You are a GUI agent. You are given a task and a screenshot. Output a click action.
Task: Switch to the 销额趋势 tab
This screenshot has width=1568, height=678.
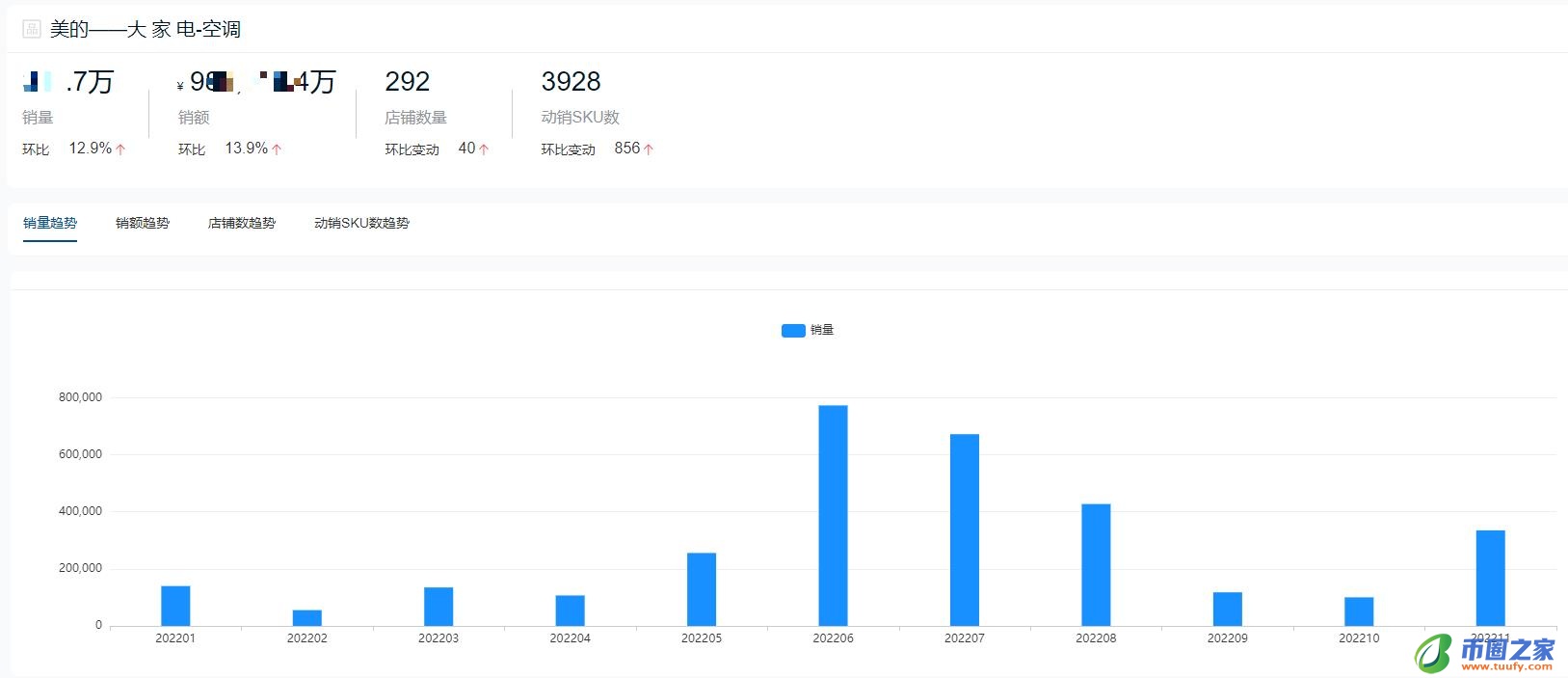(143, 223)
